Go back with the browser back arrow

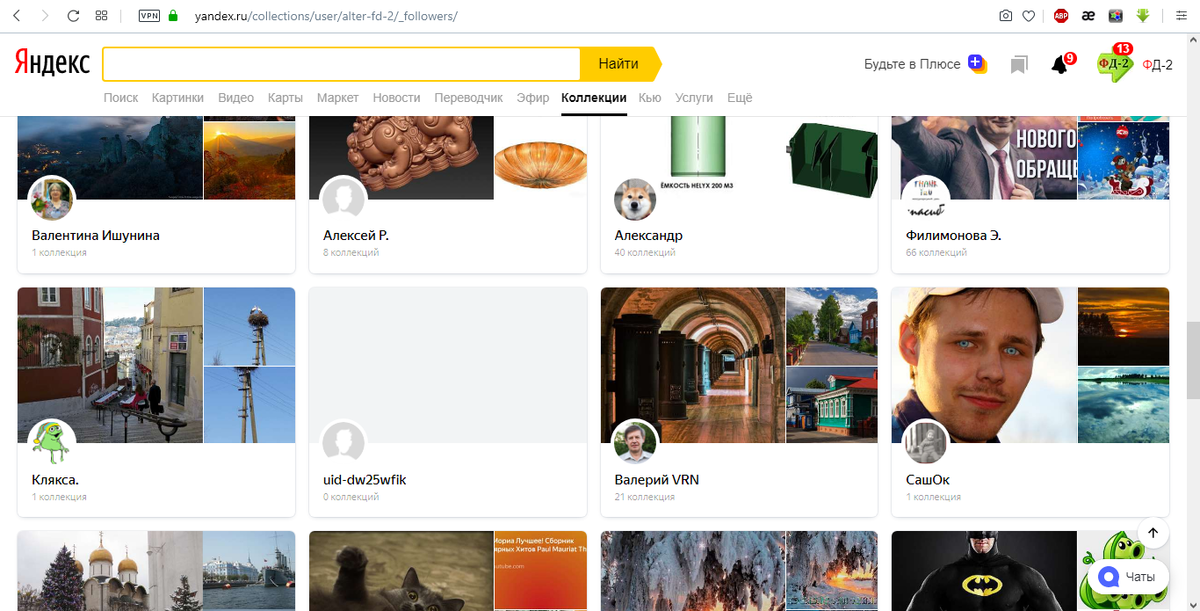pos(18,16)
